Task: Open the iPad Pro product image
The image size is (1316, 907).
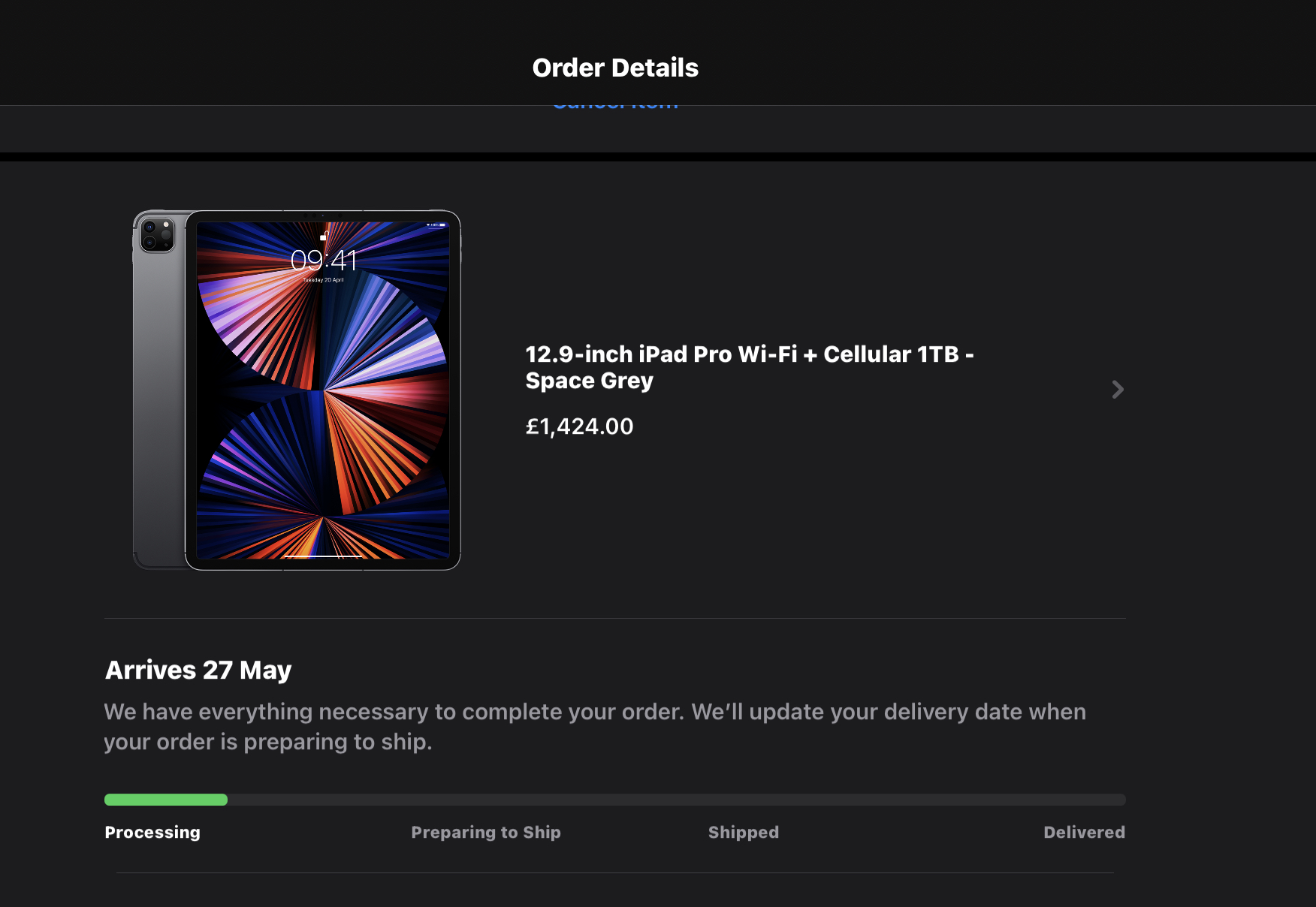Action: tap(297, 390)
